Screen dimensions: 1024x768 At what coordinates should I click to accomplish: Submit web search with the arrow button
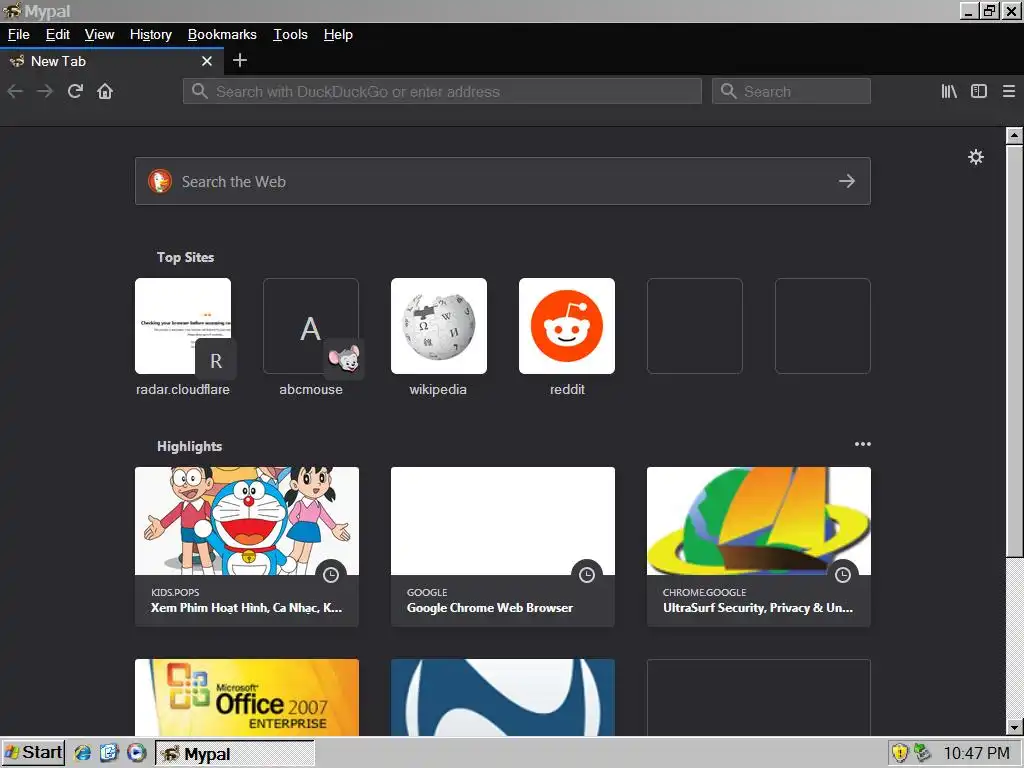pos(847,181)
